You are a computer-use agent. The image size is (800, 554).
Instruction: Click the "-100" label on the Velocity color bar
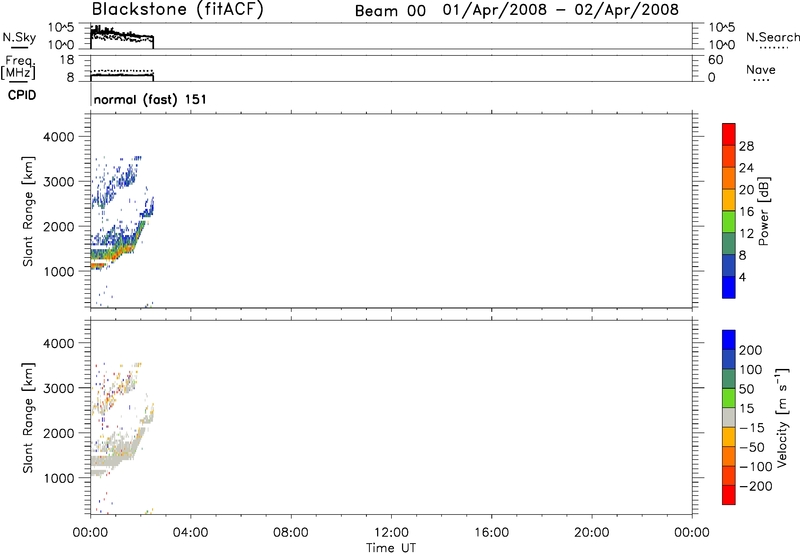(756, 467)
